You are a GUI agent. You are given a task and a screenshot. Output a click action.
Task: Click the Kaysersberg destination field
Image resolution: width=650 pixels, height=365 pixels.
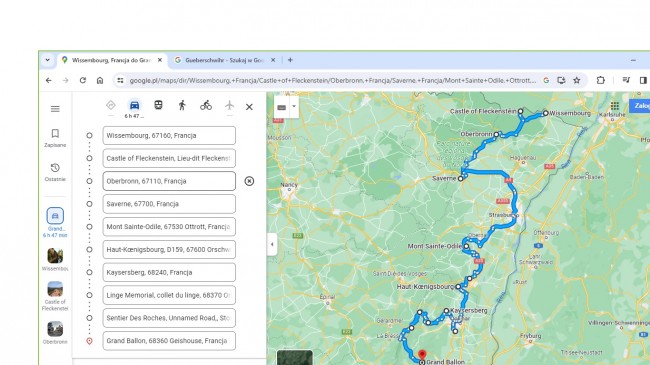tap(169, 273)
